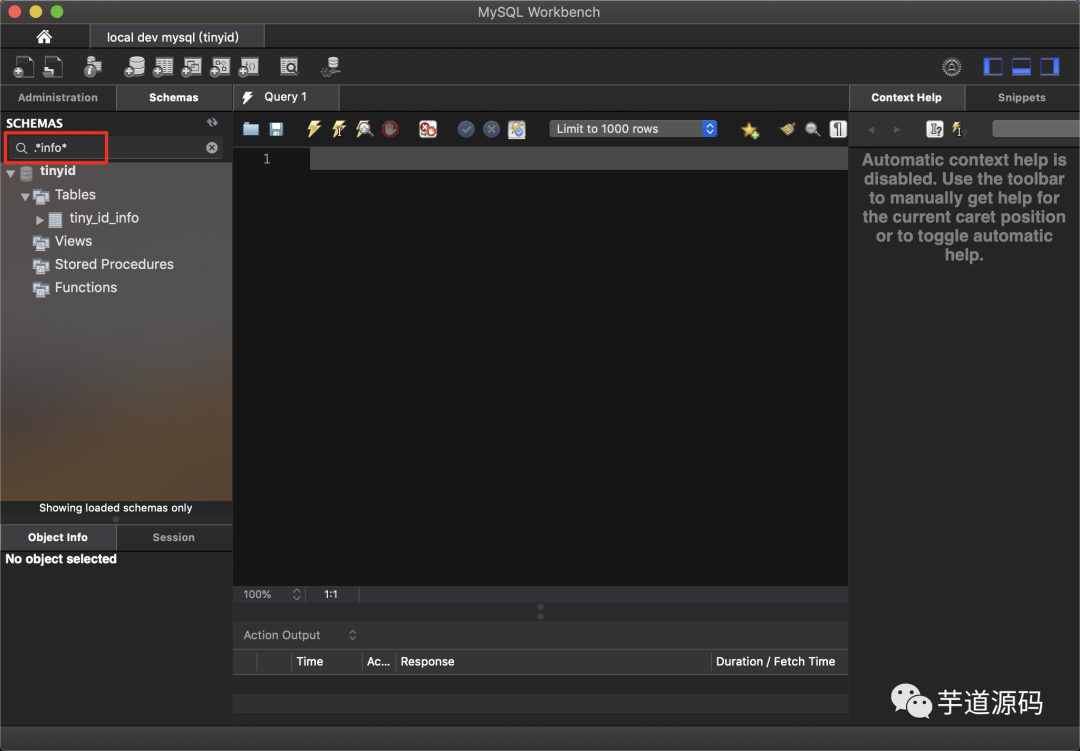The width and height of the screenshot is (1080, 751).
Task: Select the Functions node
Action: 85,288
